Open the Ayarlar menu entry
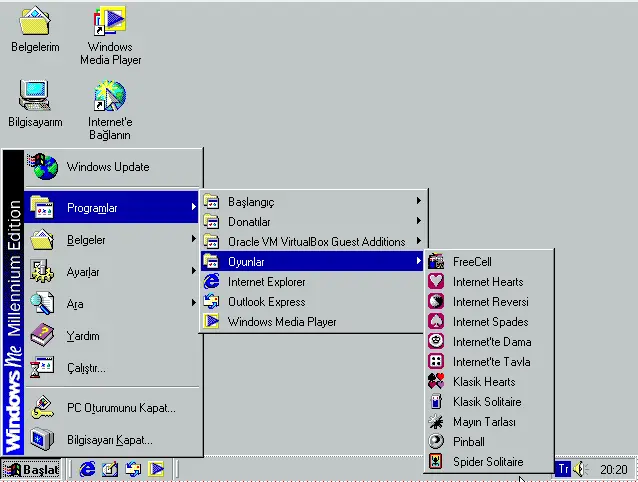This screenshot has height=482, width=638. [x=112, y=272]
